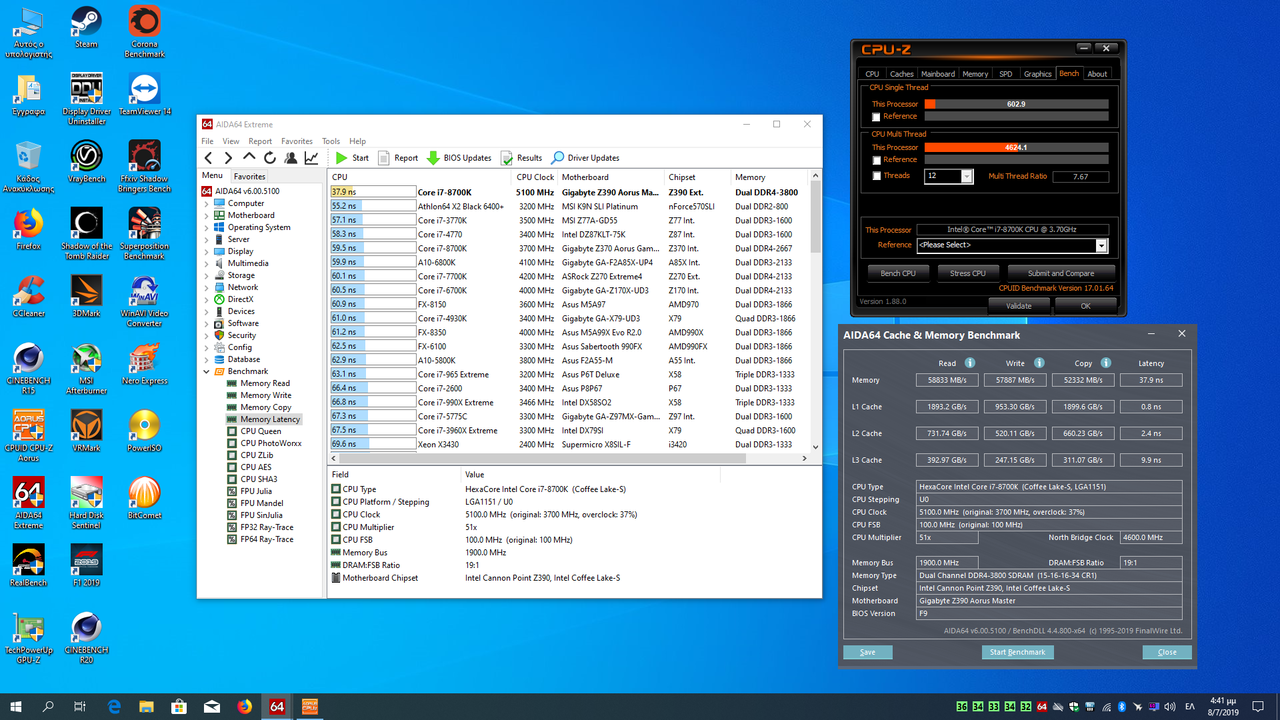Expand the Computer tree node
1280x720 pixels.
coord(207,203)
